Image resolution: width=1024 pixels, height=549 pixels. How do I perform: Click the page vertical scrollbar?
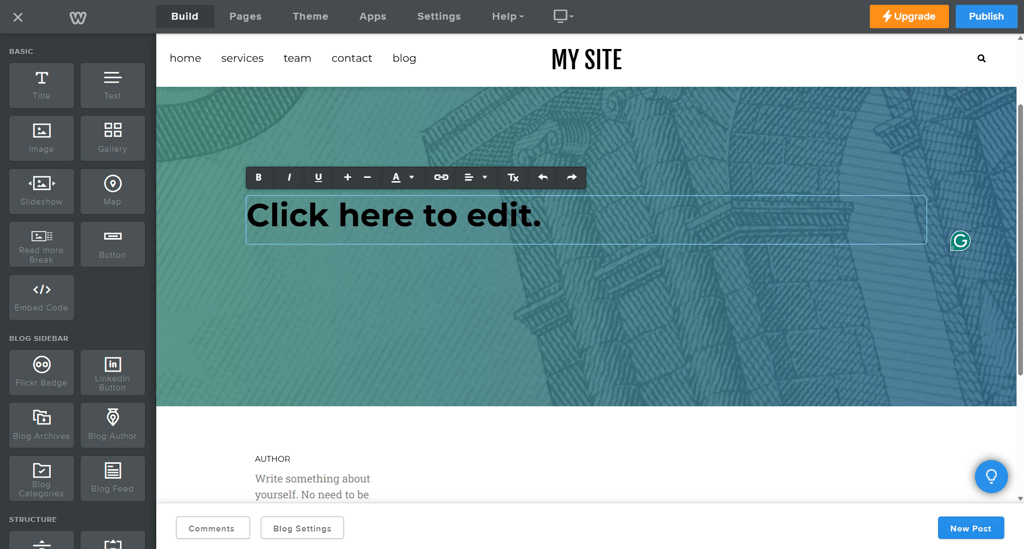point(1020,240)
